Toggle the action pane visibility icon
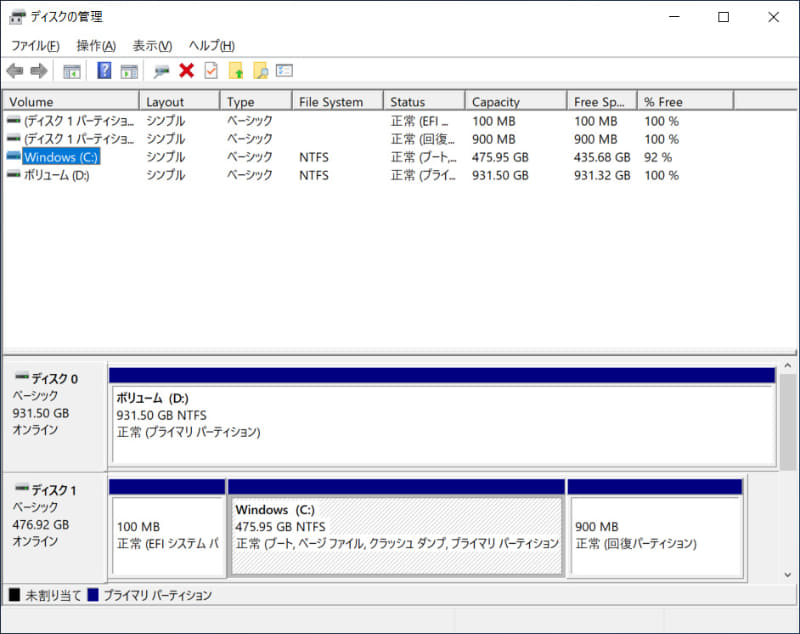This screenshot has width=800, height=634. click(x=131, y=70)
